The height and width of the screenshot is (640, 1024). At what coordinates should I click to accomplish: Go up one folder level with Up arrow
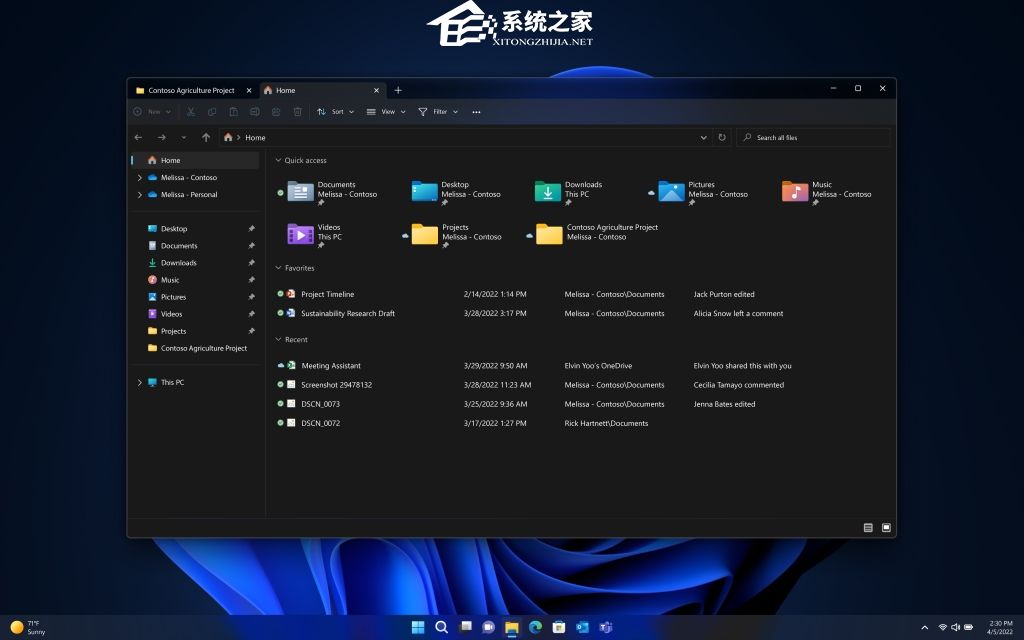pyautogui.click(x=206, y=137)
